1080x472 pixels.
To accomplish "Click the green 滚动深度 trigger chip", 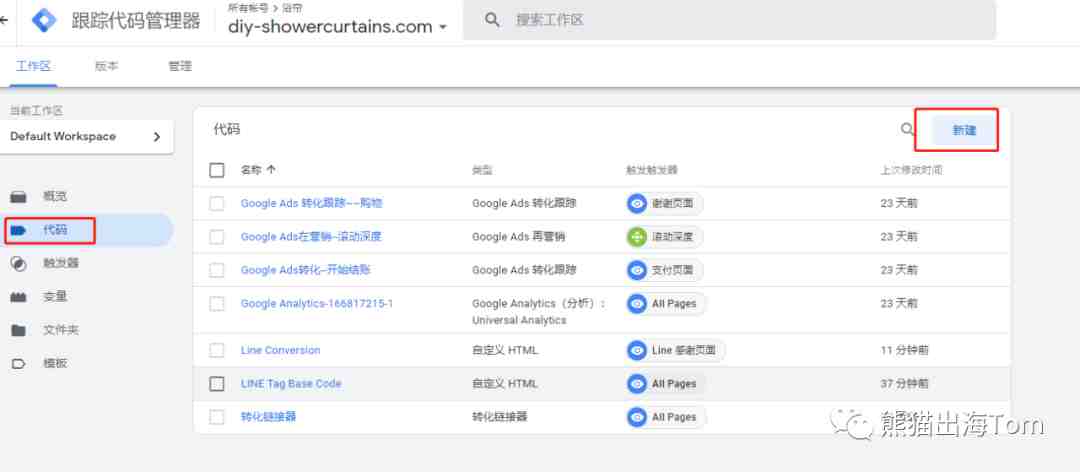I will (x=664, y=237).
